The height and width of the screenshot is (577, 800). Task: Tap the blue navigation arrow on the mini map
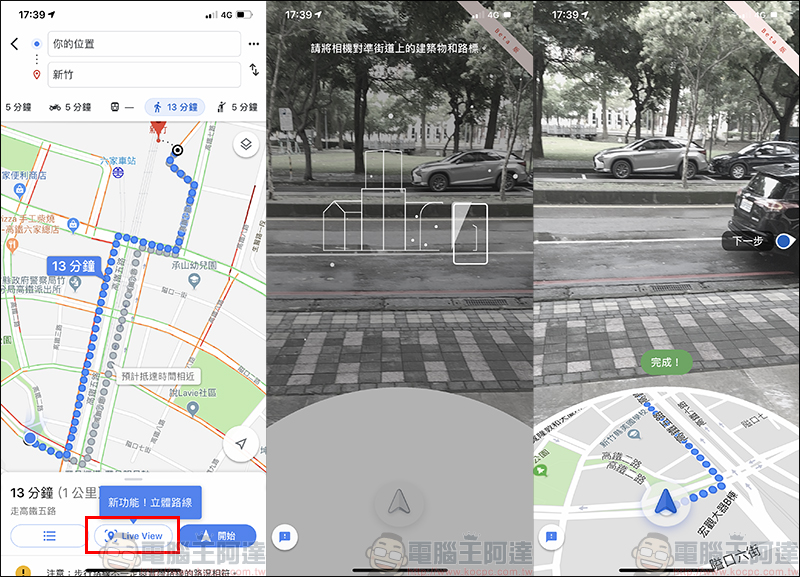click(x=664, y=507)
